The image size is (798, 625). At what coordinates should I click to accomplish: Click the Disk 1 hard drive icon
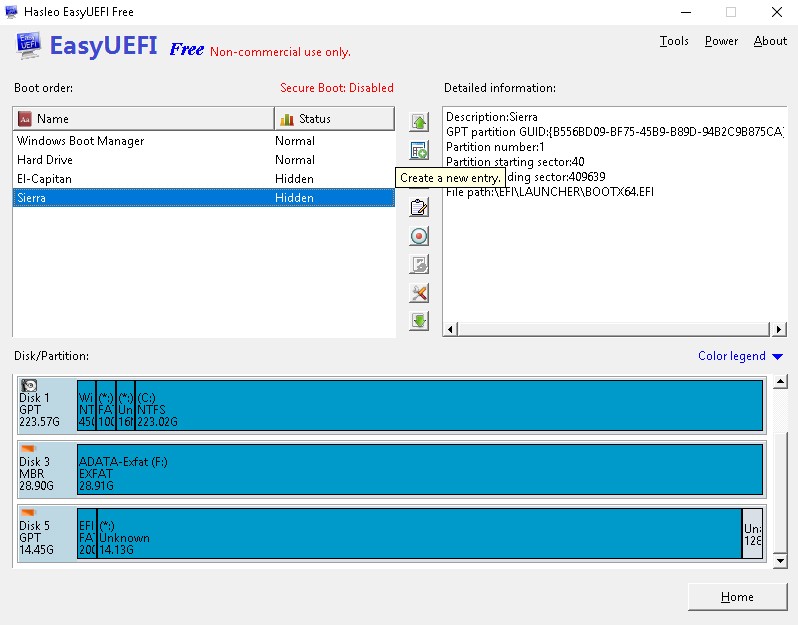29,385
